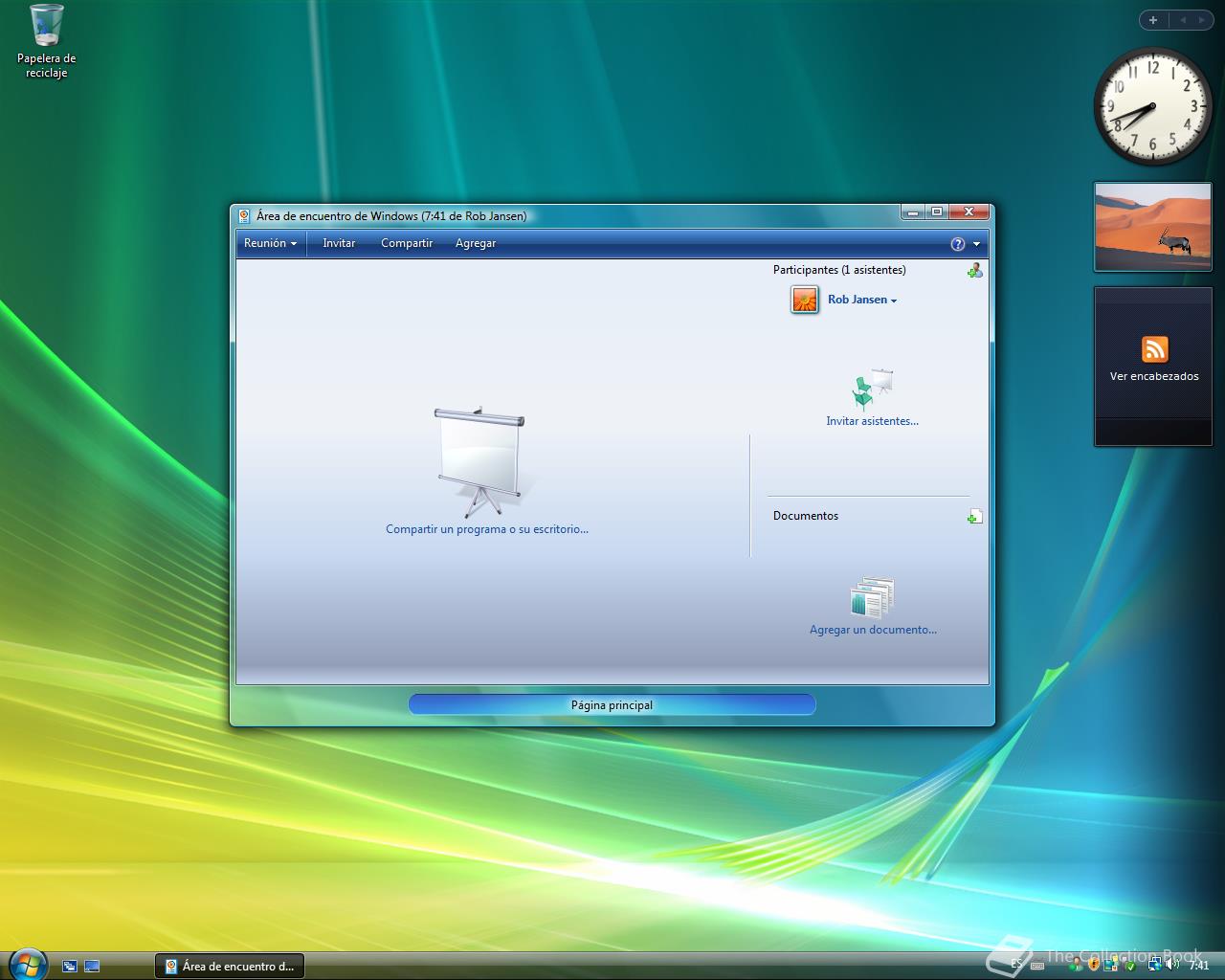This screenshot has width=1225, height=980.
Task: Click the security shield tray icon
Action: [x=1094, y=965]
